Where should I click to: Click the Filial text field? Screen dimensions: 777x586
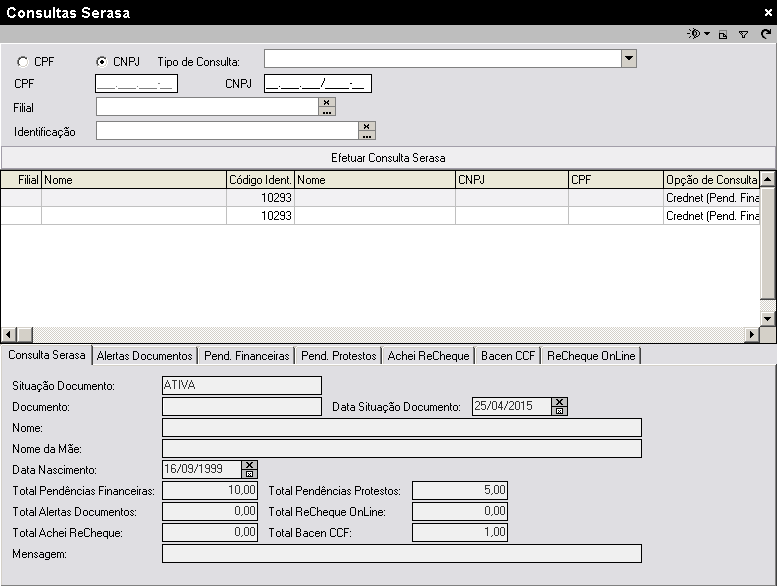click(208, 107)
